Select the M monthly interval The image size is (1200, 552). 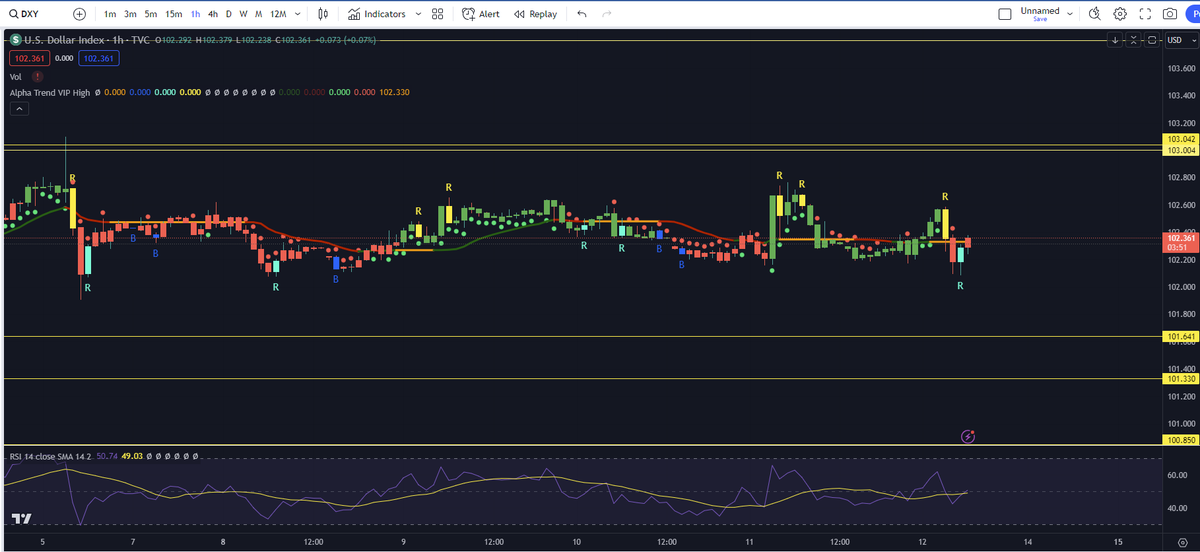[259, 14]
